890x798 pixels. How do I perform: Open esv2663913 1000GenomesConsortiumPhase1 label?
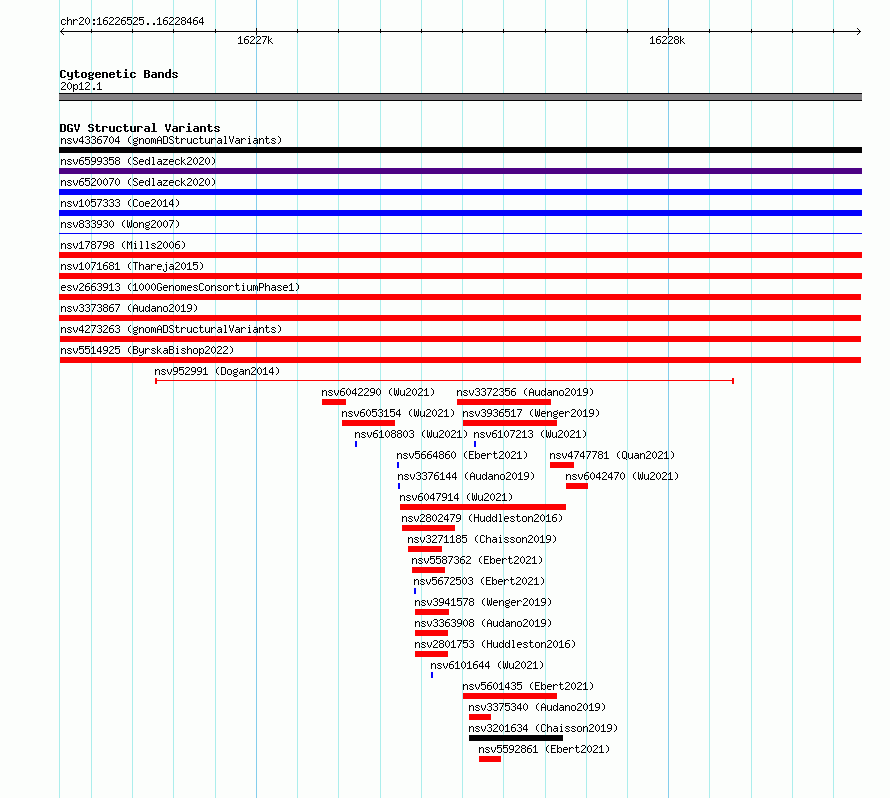180,287
